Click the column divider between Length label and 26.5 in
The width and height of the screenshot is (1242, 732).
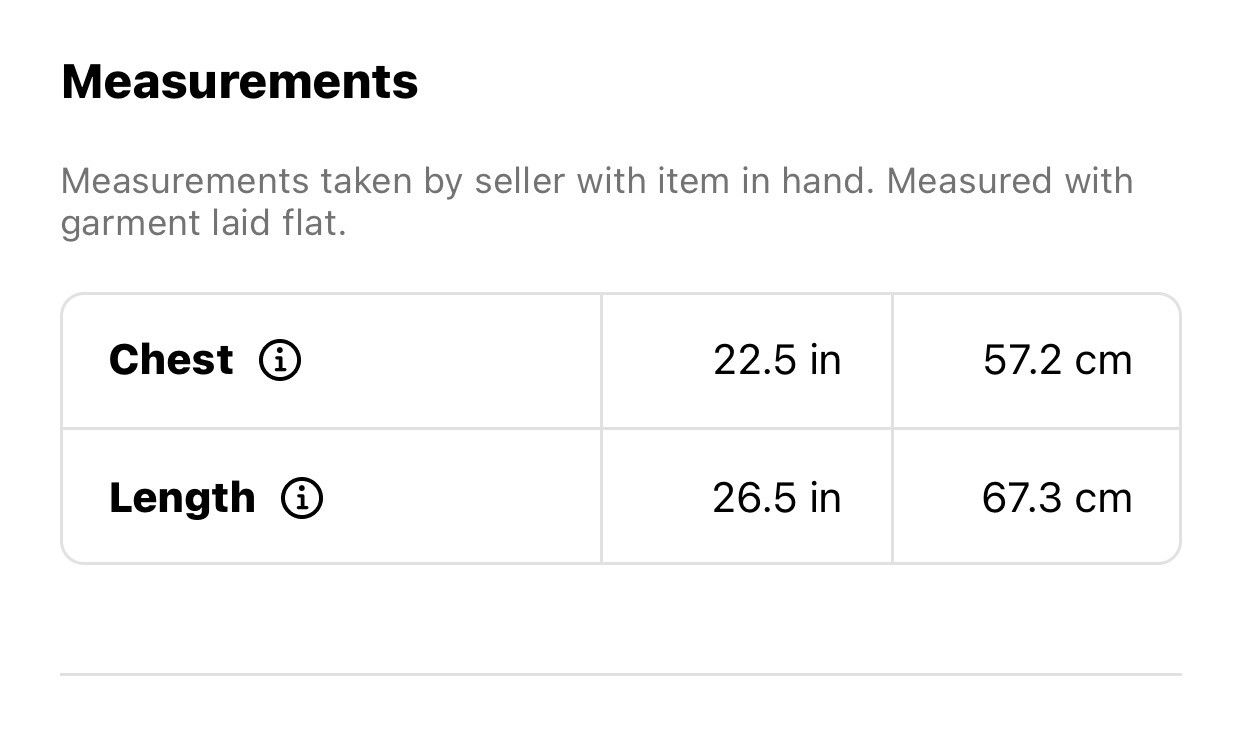tap(601, 497)
